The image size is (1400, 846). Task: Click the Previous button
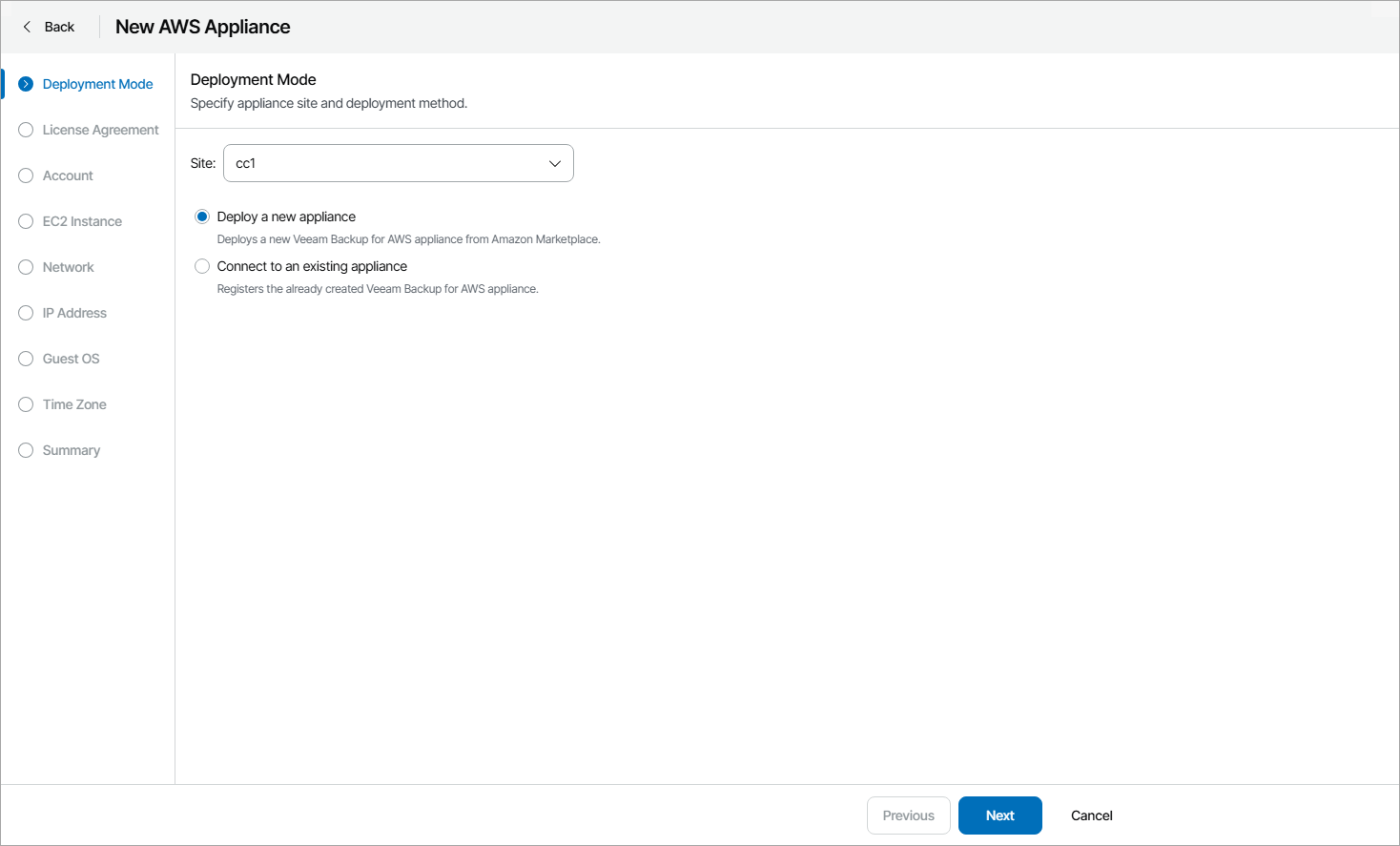(908, 815)
